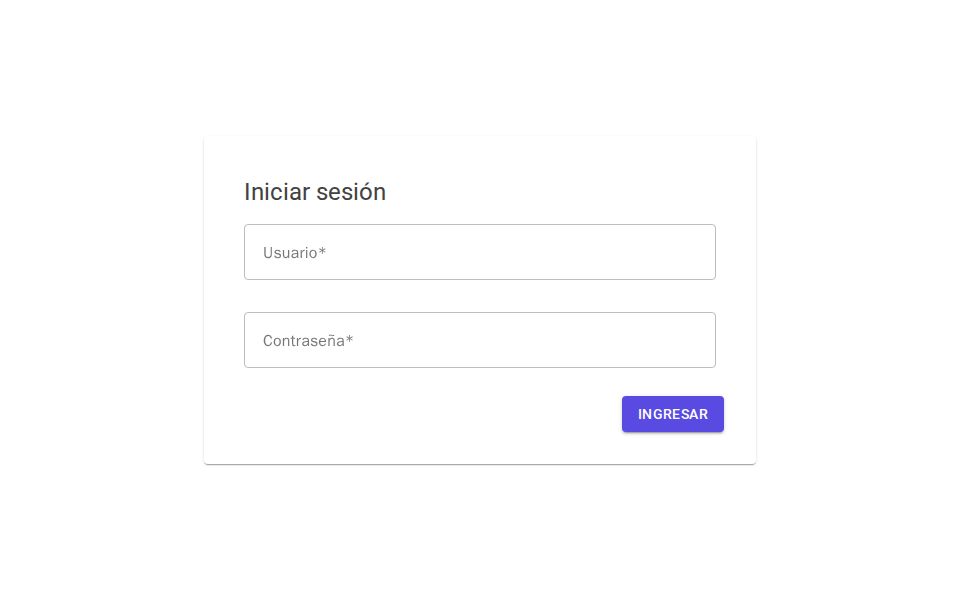Screen dimensions: 960x600
Task: Click the login form card
Action: 480,300
